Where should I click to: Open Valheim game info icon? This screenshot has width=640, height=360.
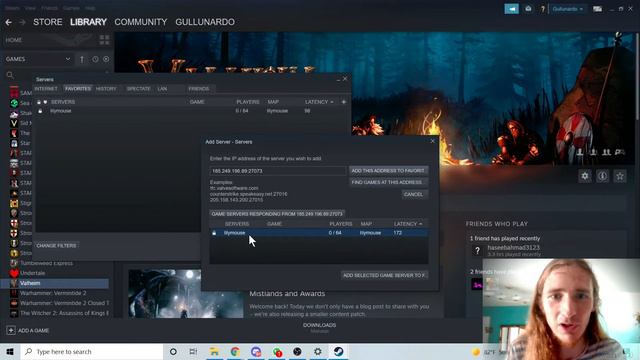click(602, 176)
